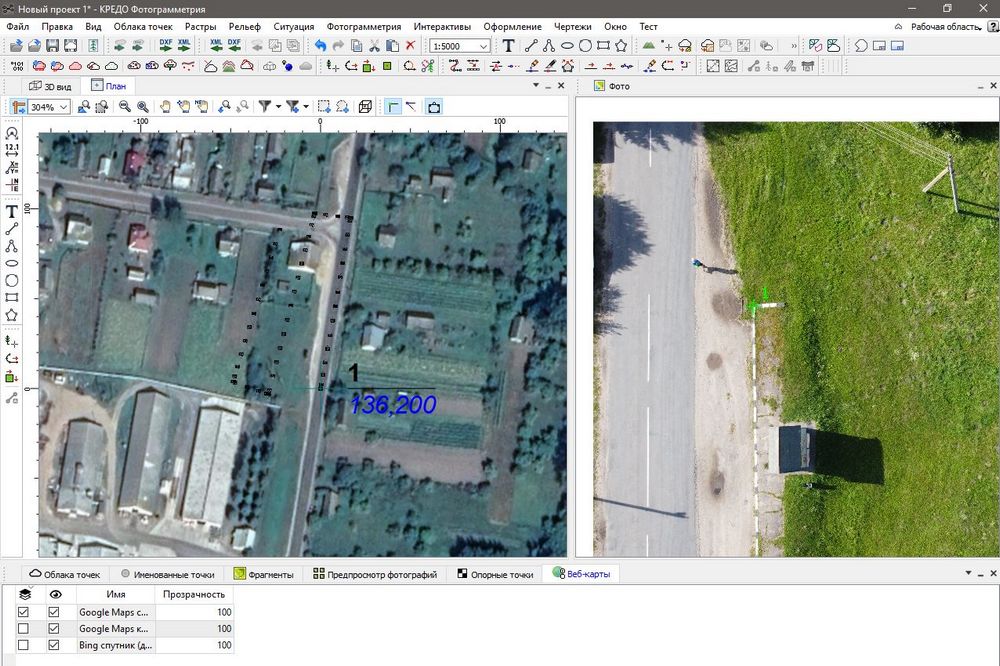Click the red Delete cross icon
1000x666 pixels.
410,46
